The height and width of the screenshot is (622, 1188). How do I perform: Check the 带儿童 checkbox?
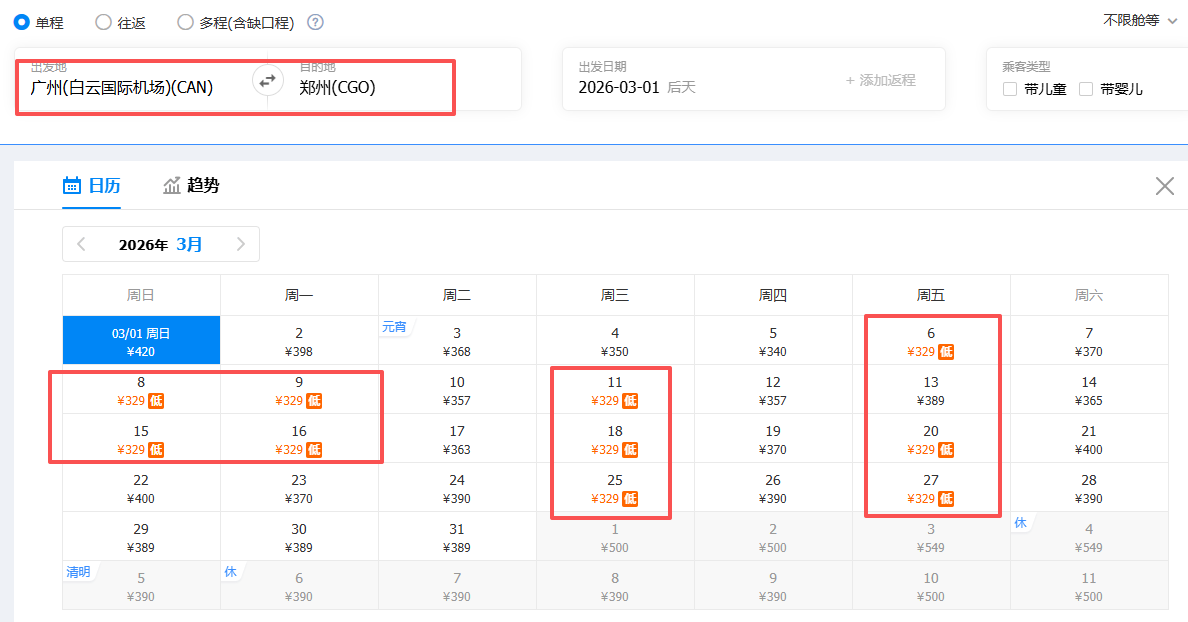[x=1010, y=89]
